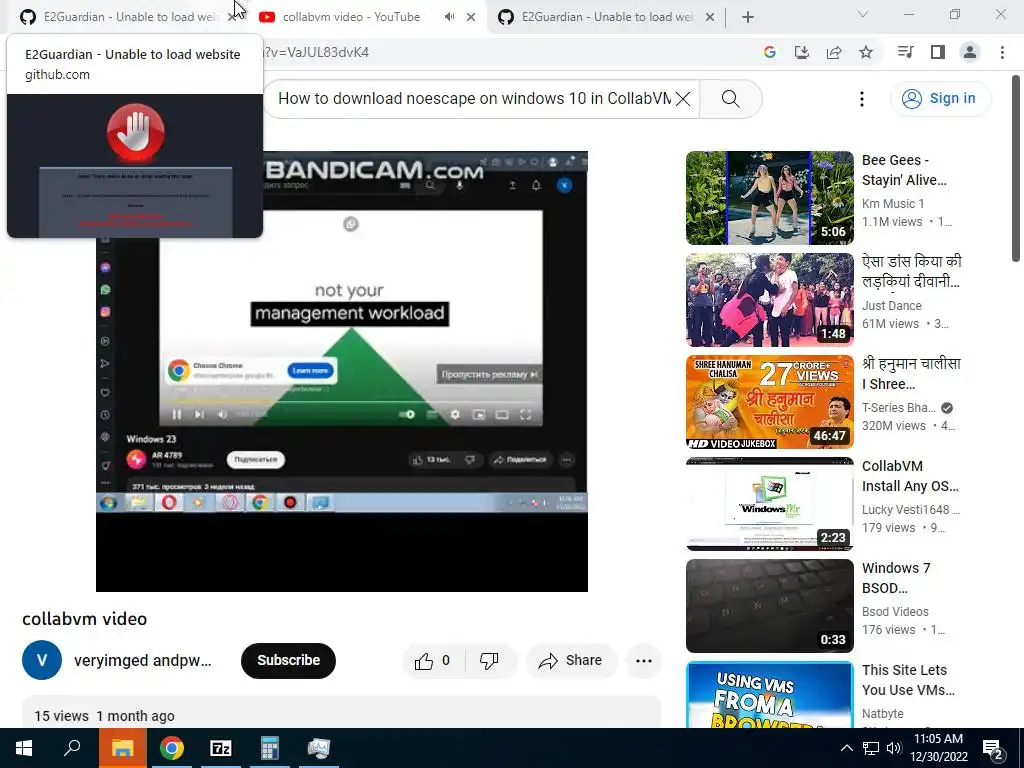Viewport: 1024px width, 768px height.
Task: Click the Sign in button
Action: [x=940, y=99]
